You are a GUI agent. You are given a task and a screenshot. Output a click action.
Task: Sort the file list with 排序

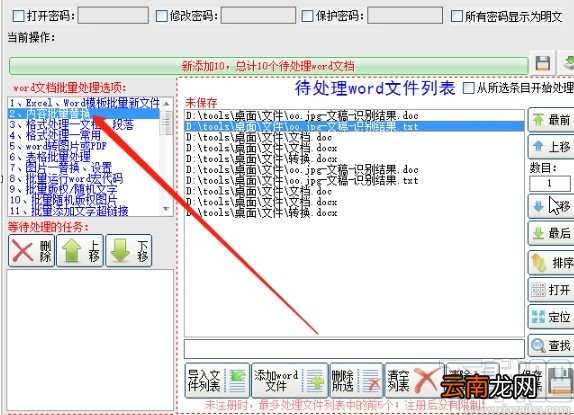click(552, 263)
